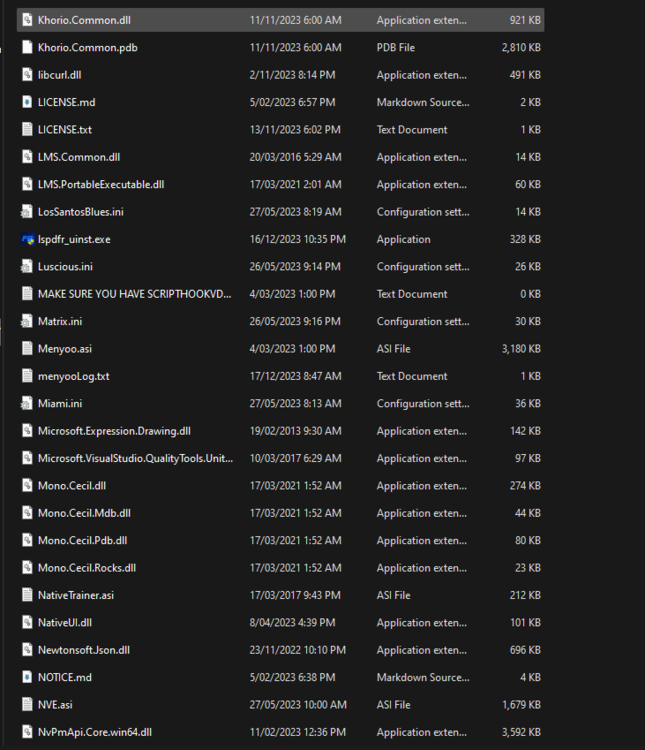Select the file name Matrix.ini
This screenshot has width=645, height=750.
60,321
